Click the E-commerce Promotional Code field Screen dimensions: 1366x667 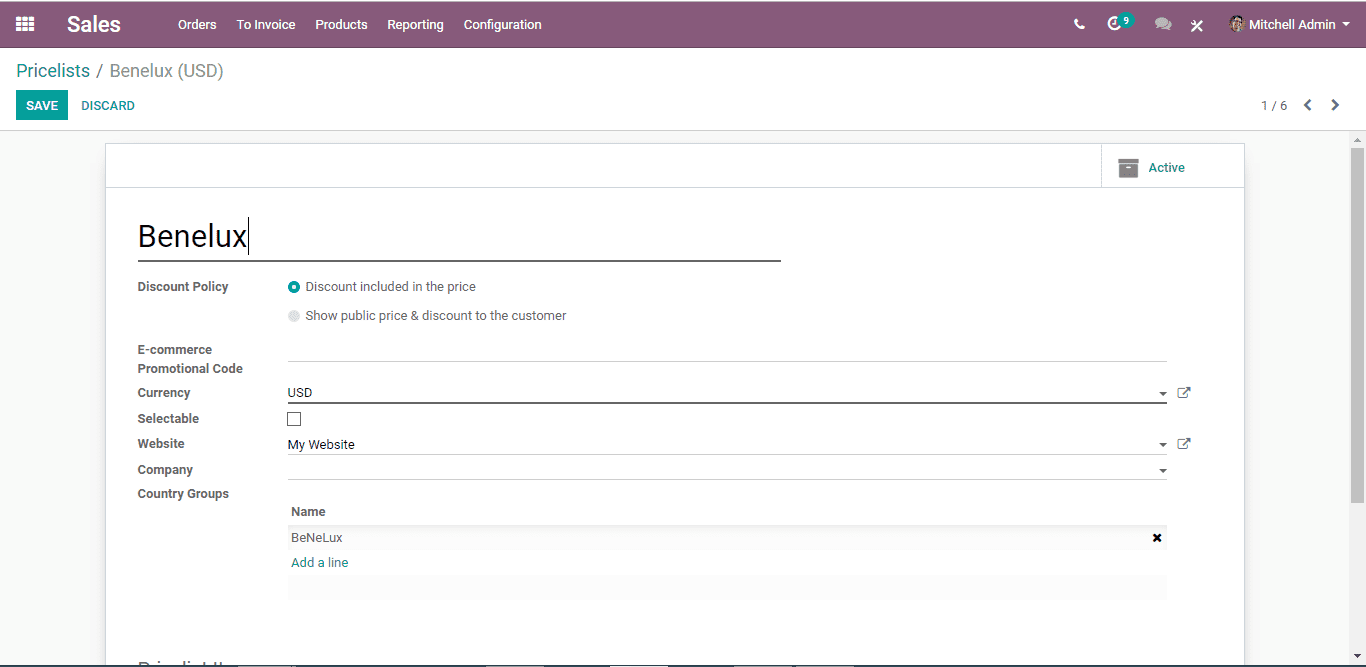[x=727, y=350]
